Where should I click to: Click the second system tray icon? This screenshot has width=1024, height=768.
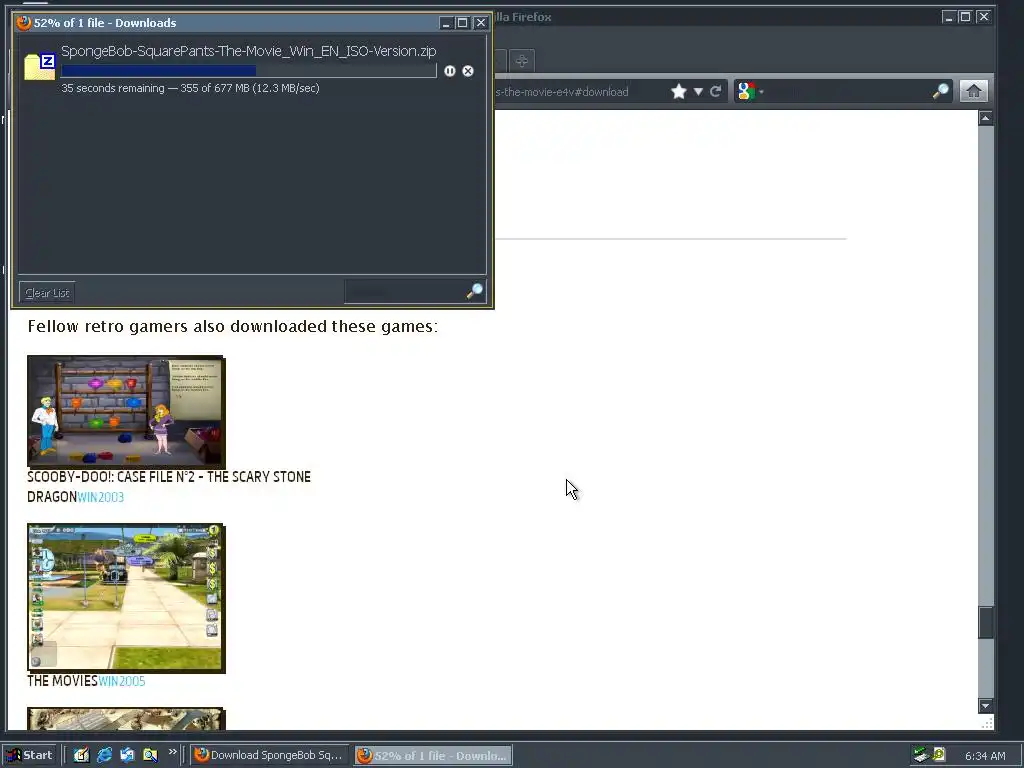938,755
